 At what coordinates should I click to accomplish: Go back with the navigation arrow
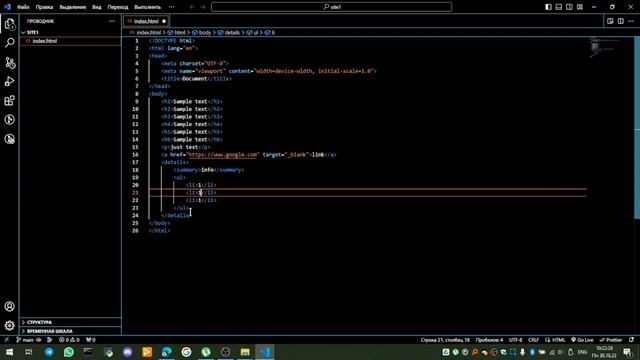(x=192, y=7)
